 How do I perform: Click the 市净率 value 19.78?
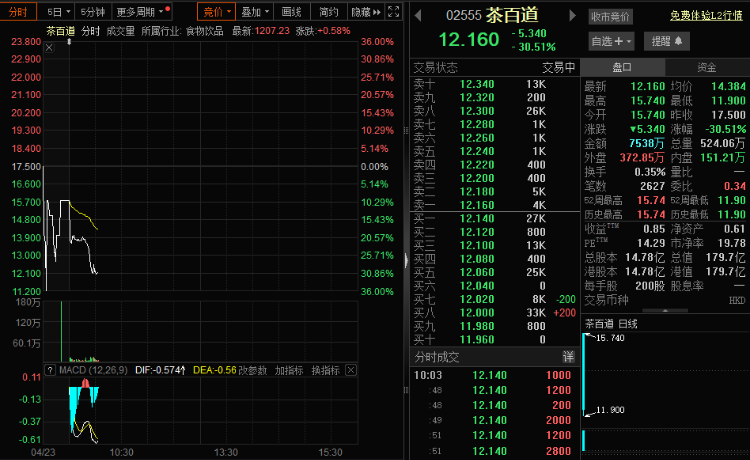(731, 243)
